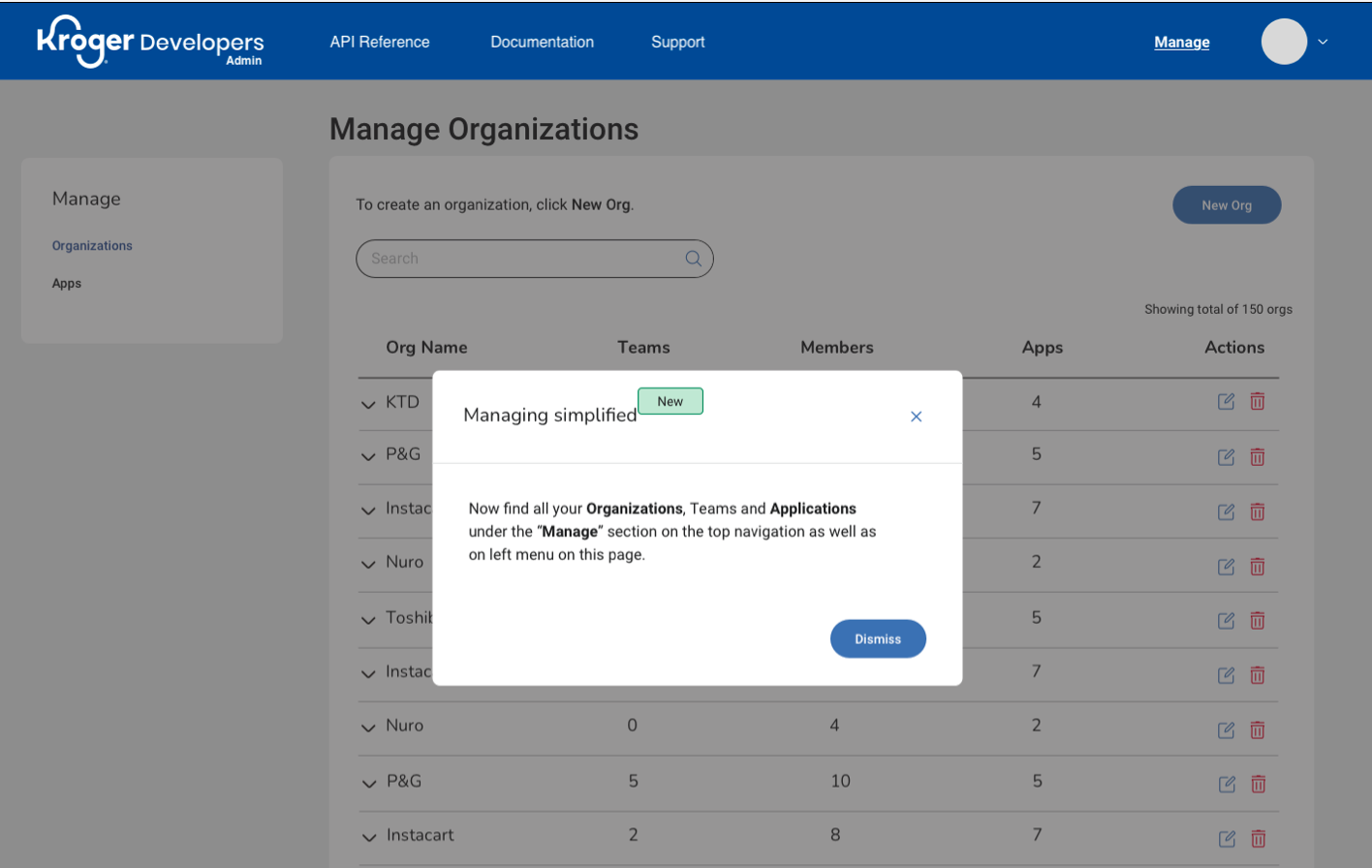Screen dimensions: 1372x868
Task: Go home via Kroger Developers logo
Action: [x=150, y=42]
